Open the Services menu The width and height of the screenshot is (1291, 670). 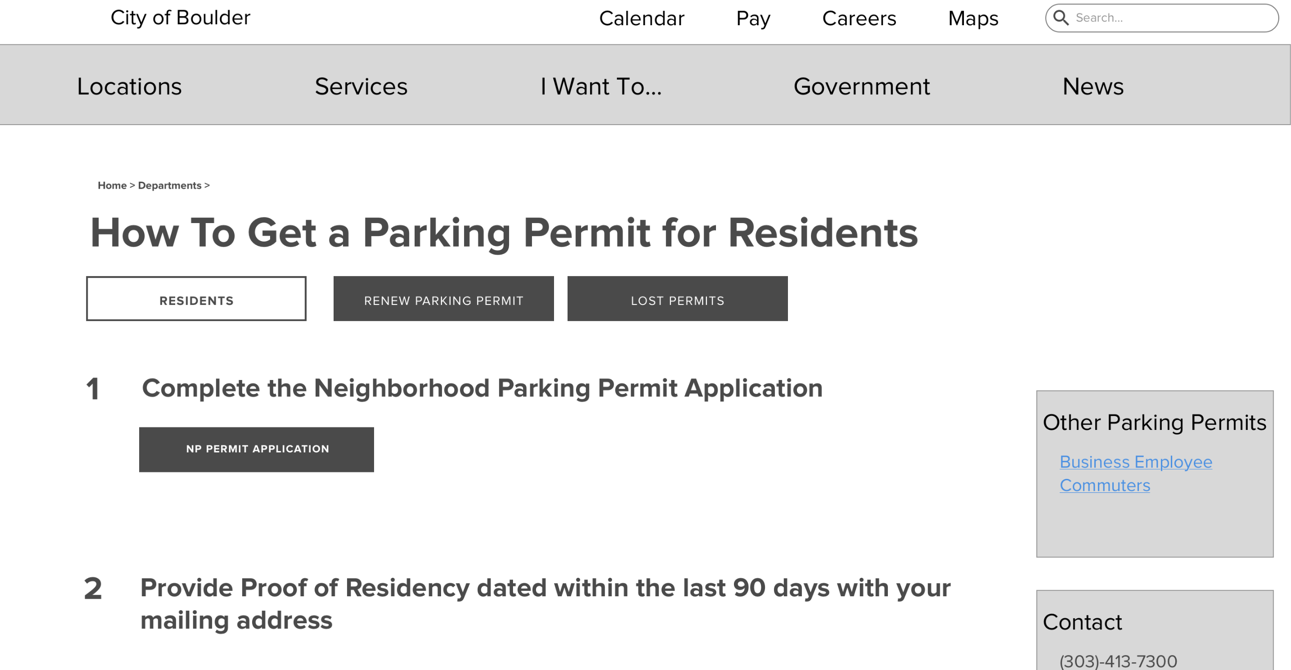click(361, 86)
